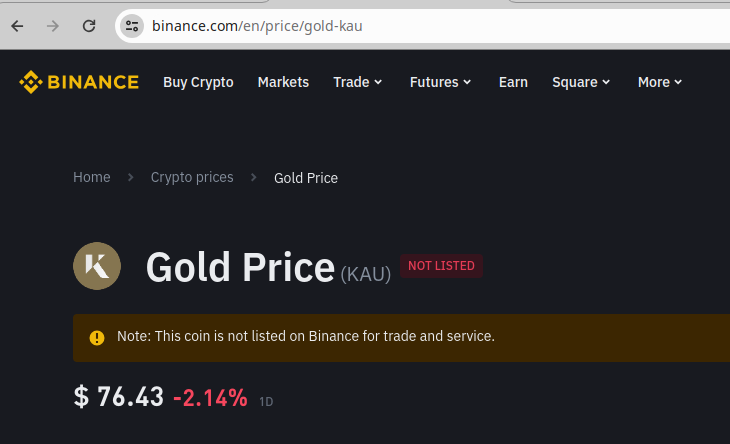Image resolution: width=730 pixels, height=444 pixels.
Task: Select the Markets menu item
Action: 283,82
